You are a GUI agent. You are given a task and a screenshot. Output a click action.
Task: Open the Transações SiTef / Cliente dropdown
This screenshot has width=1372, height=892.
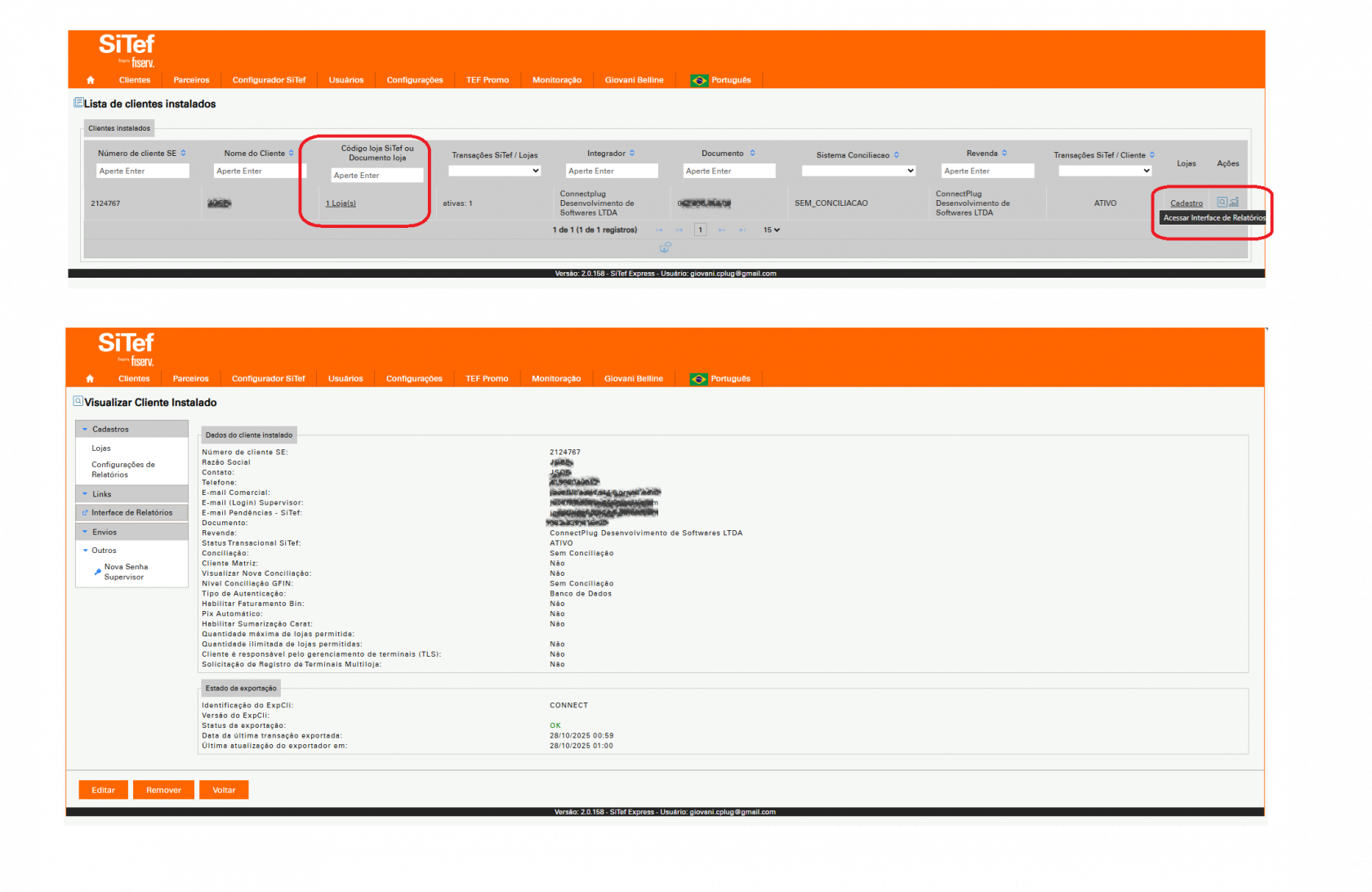pyautogui.click(x=1105, y=171)
